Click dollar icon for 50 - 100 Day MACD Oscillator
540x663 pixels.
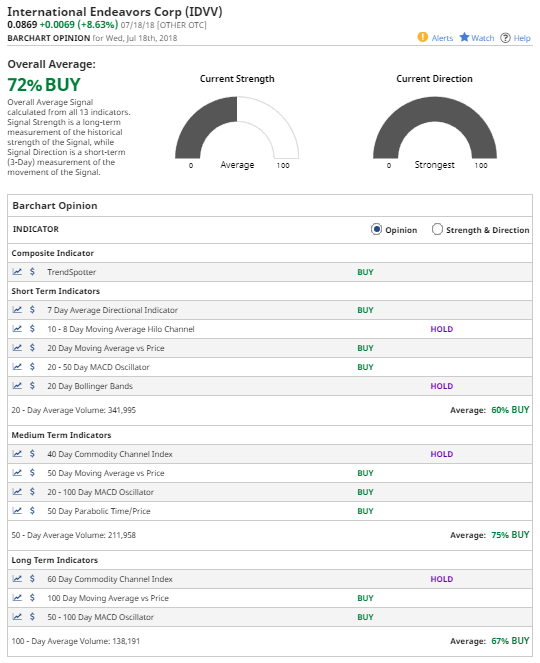click(x=32, y=617)
